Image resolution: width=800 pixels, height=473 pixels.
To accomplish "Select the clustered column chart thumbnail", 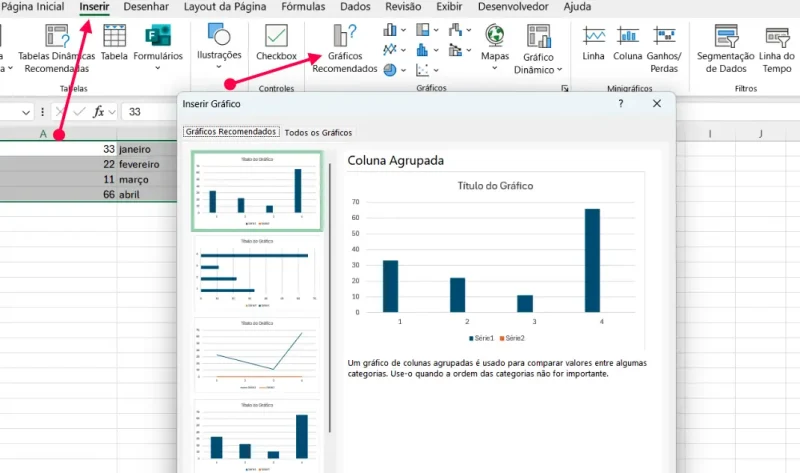I will (257, 191).
